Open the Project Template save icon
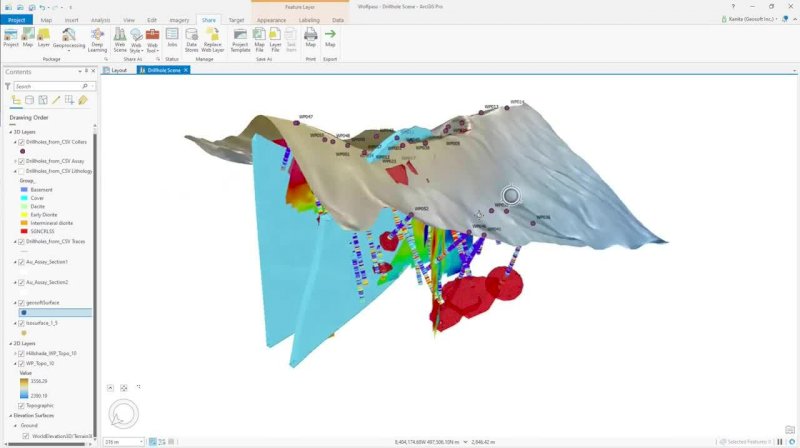 [240, 40]
